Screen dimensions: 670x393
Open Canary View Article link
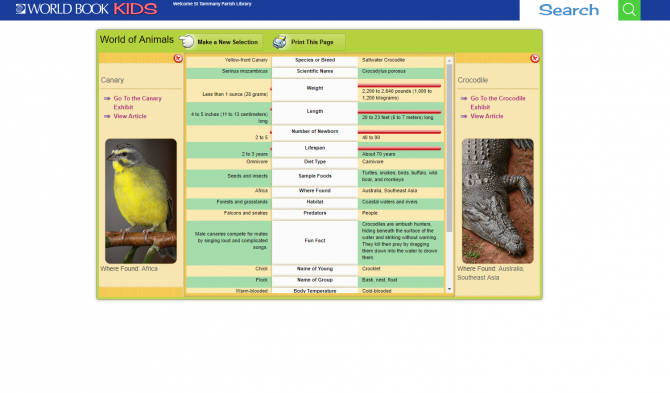click(130, 116)
